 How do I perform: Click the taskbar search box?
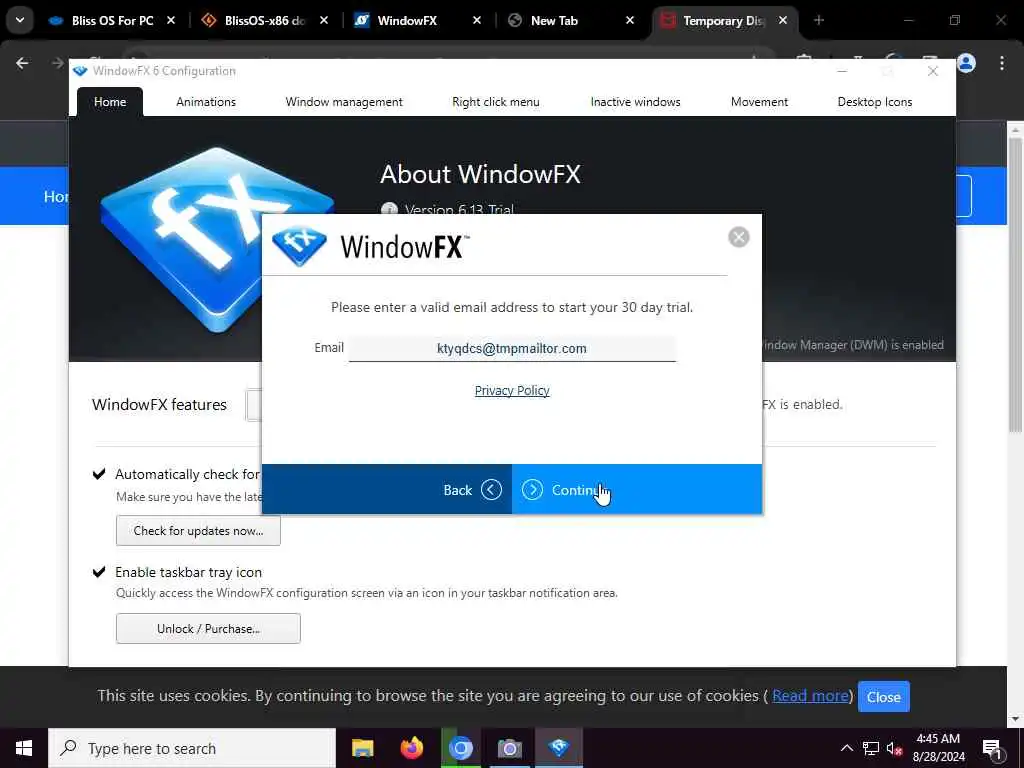click(x=192, y=748)
